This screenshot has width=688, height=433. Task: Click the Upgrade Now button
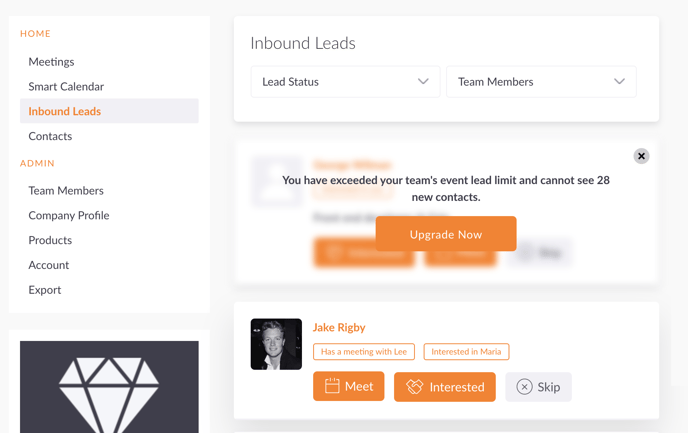tap(446, 234)
